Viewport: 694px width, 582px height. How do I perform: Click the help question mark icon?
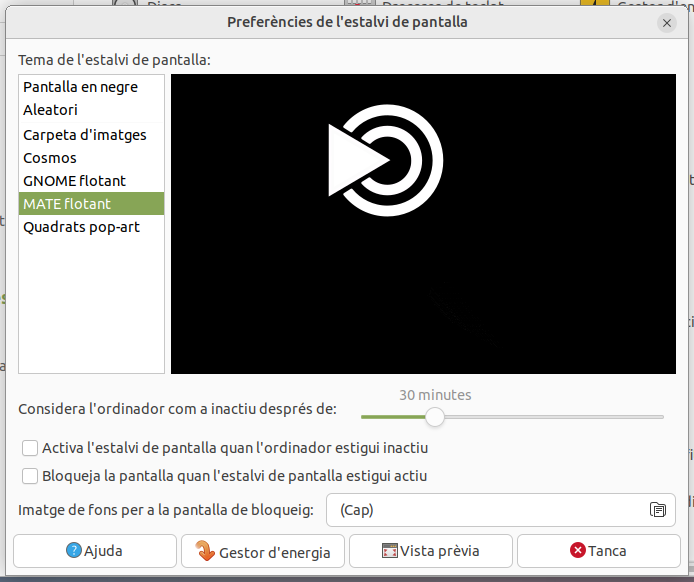[73, 551]
